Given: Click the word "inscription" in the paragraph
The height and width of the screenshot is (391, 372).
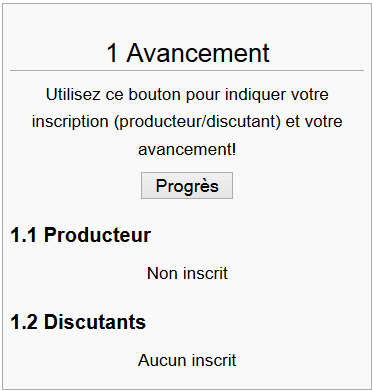Looking at the screenshot, I should tap(70, 121).
